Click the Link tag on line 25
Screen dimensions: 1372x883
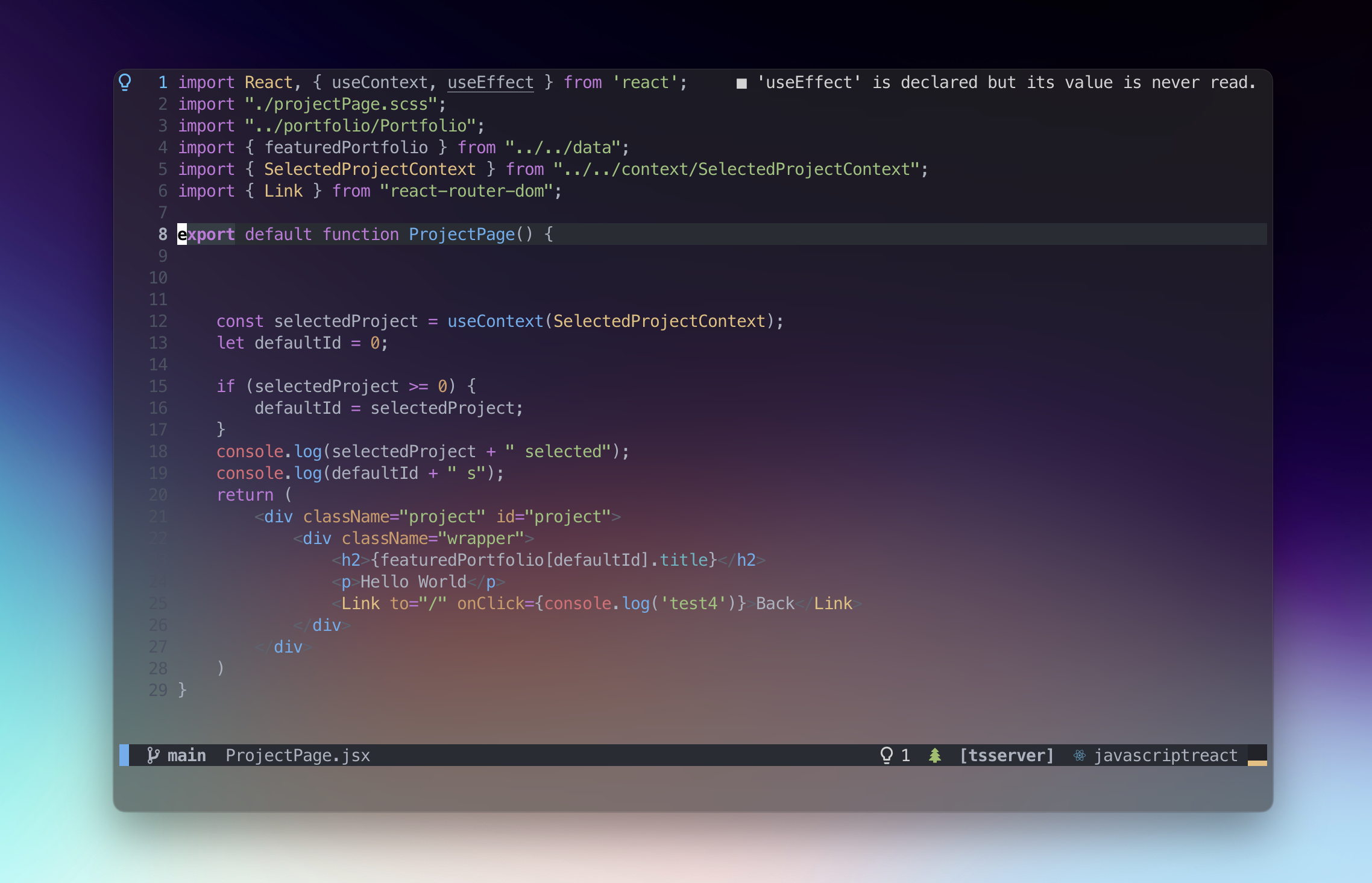coord(360,603)
